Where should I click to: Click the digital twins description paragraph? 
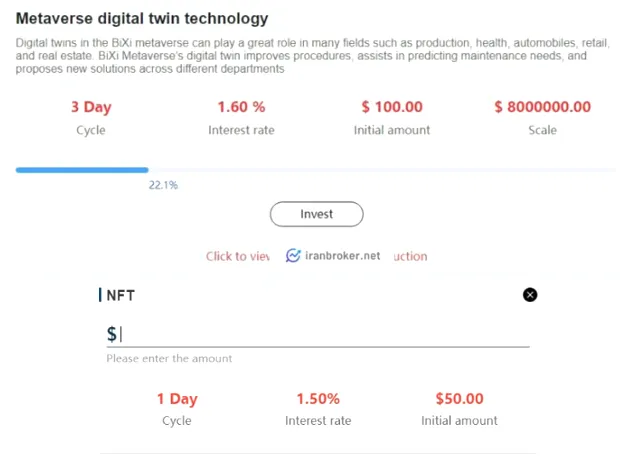click(312, 56)
